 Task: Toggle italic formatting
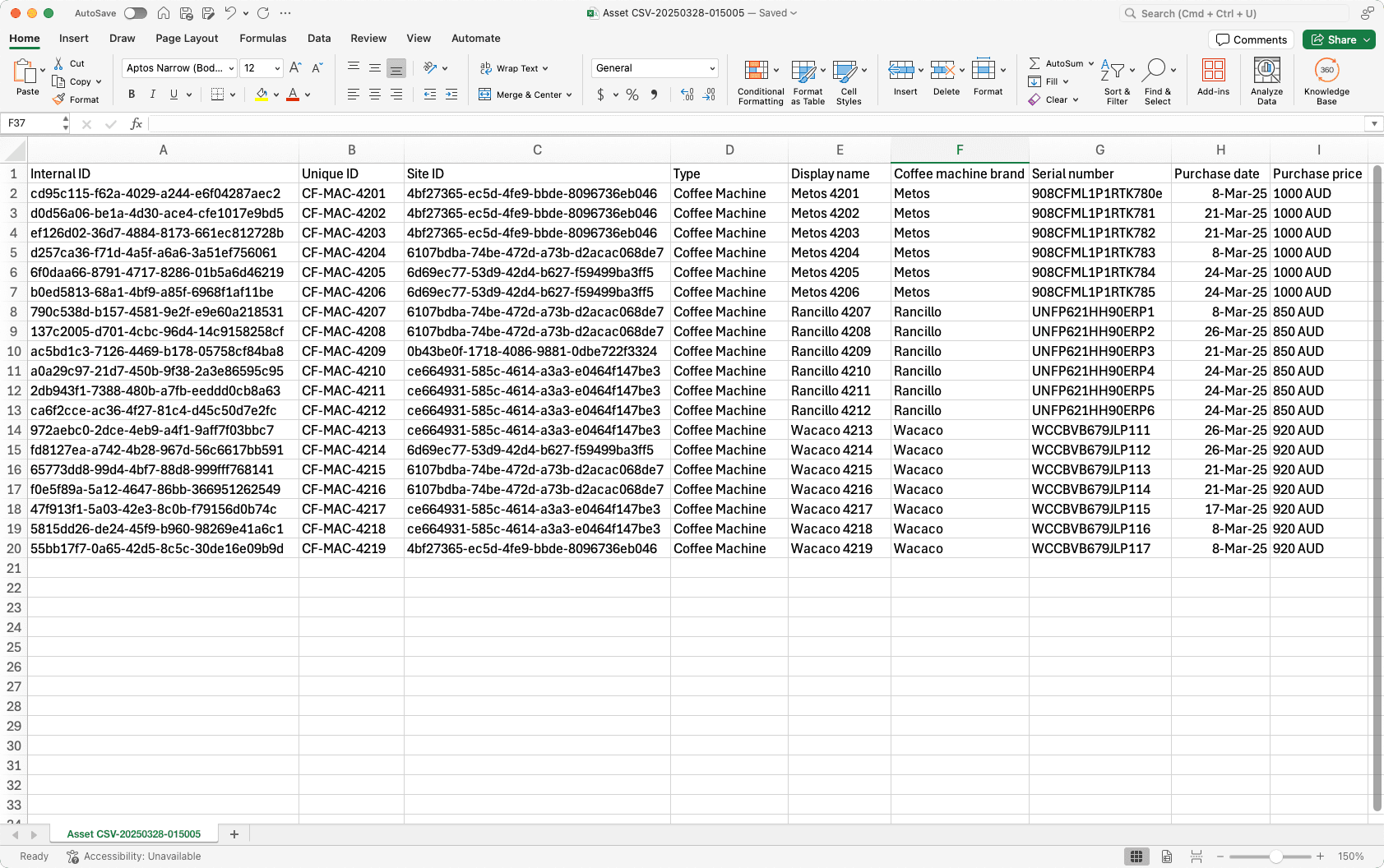153,95
